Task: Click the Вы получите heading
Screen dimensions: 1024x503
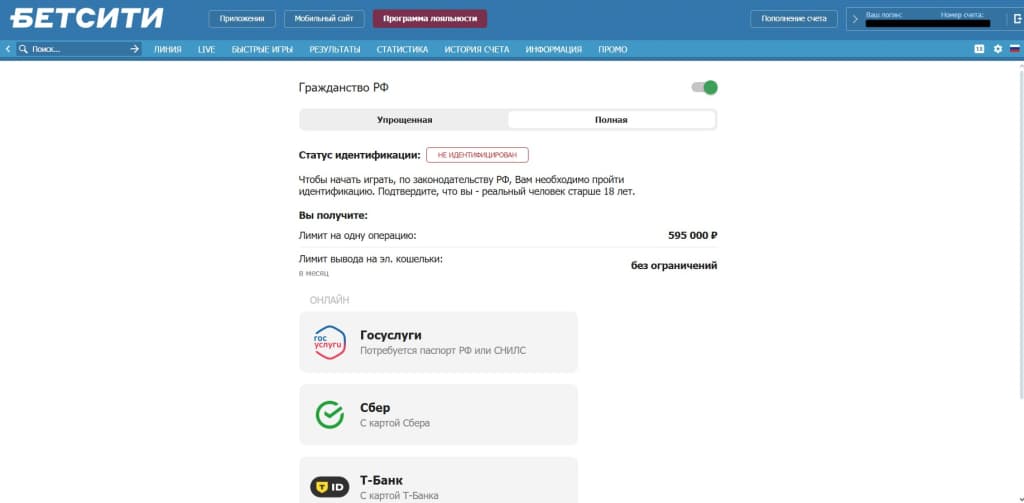Action: [333, 215]
